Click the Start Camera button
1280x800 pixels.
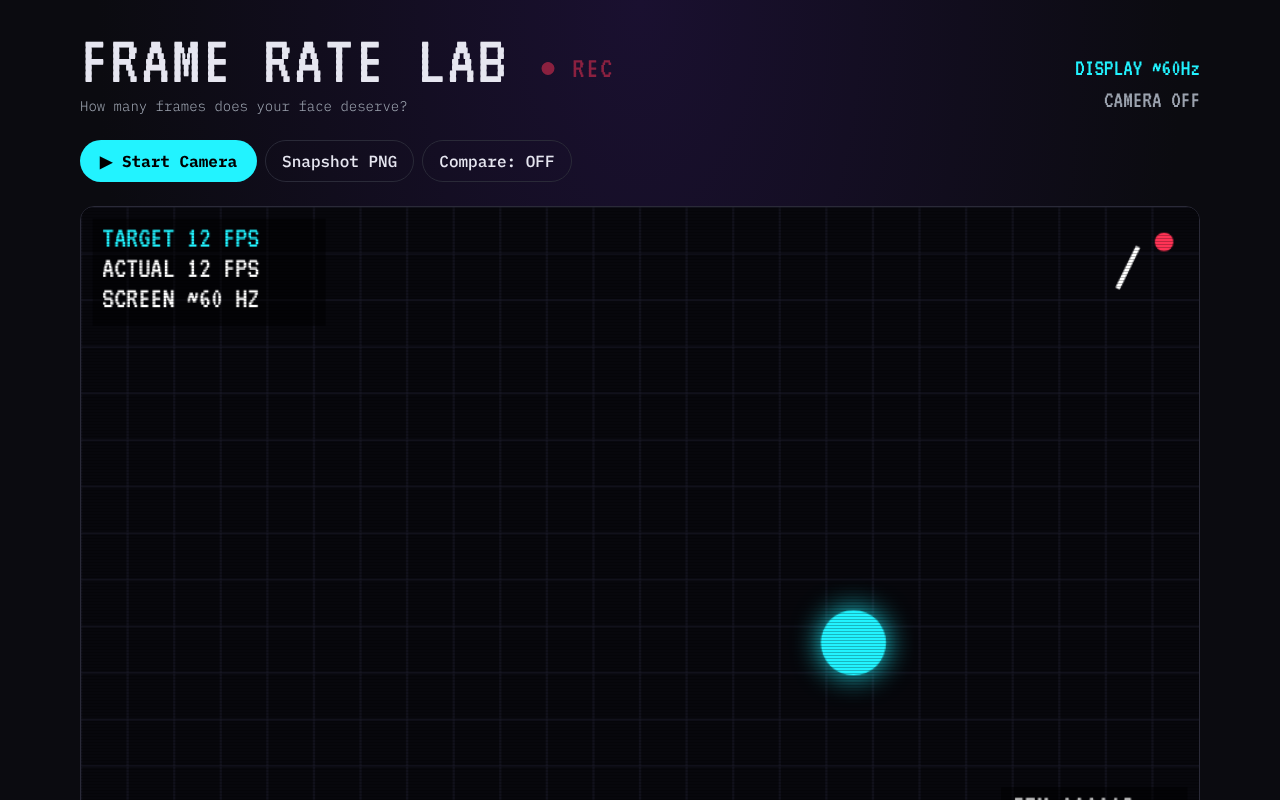(x=168, y=161)
